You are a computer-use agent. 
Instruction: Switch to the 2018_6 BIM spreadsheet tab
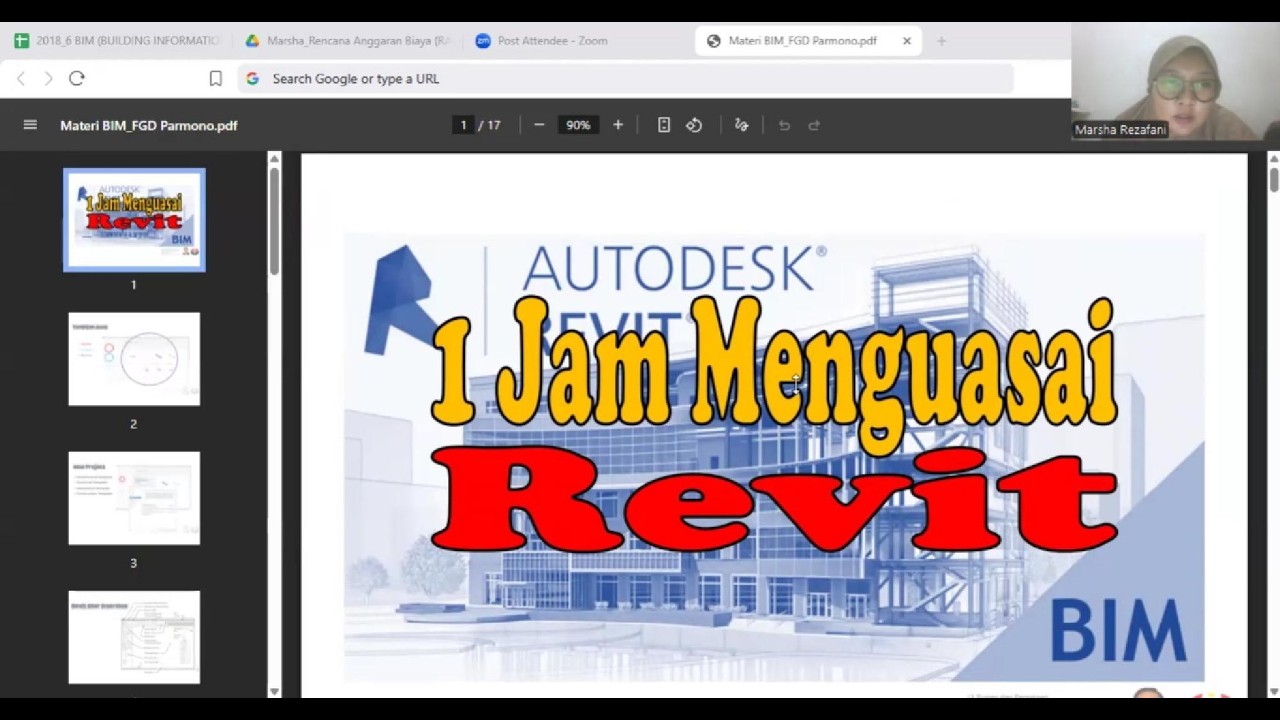117,41
